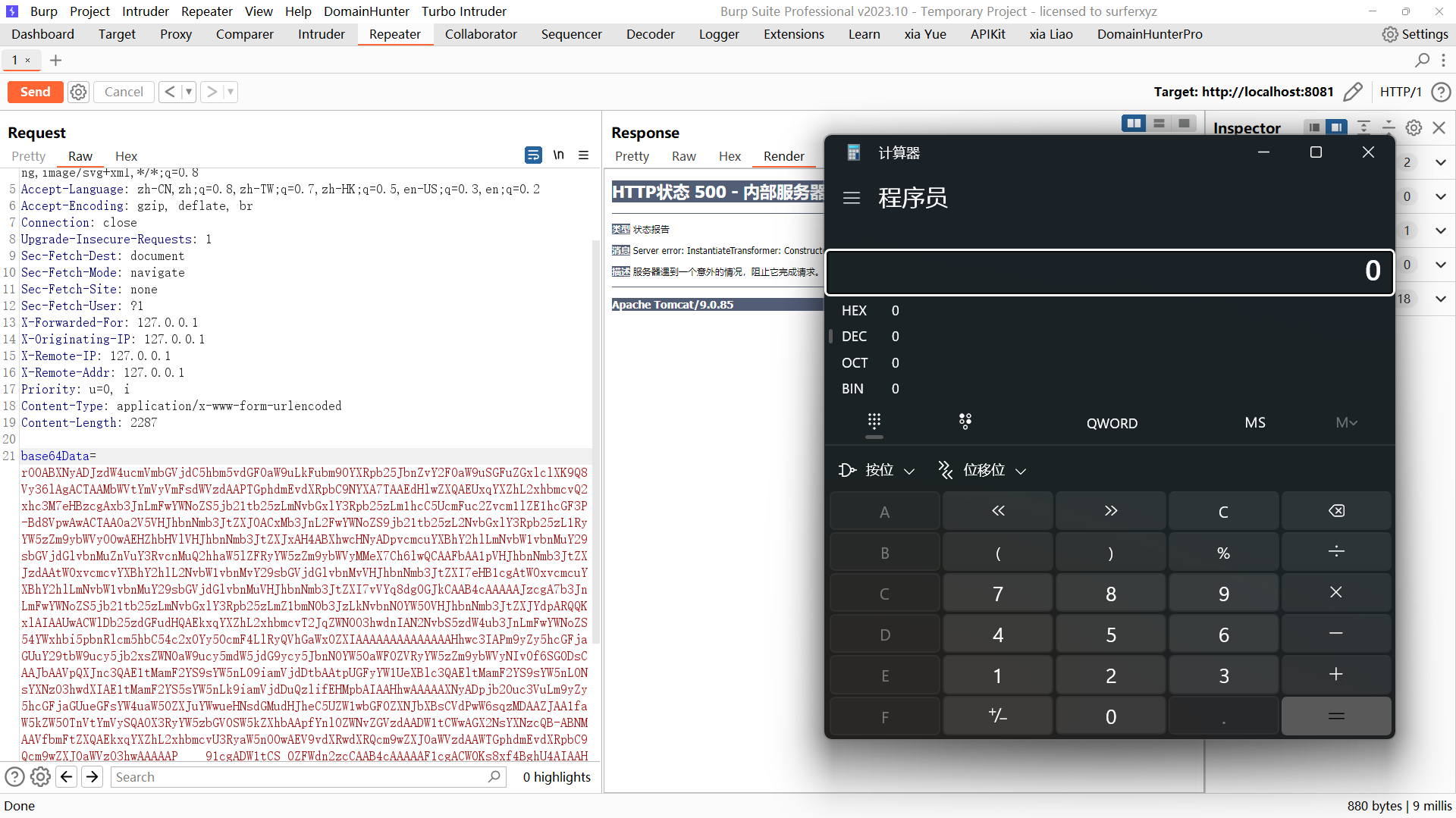Open history dropdown beside back arrow
The height and width of the screenshot is (818, 1456).
[189, 92]
